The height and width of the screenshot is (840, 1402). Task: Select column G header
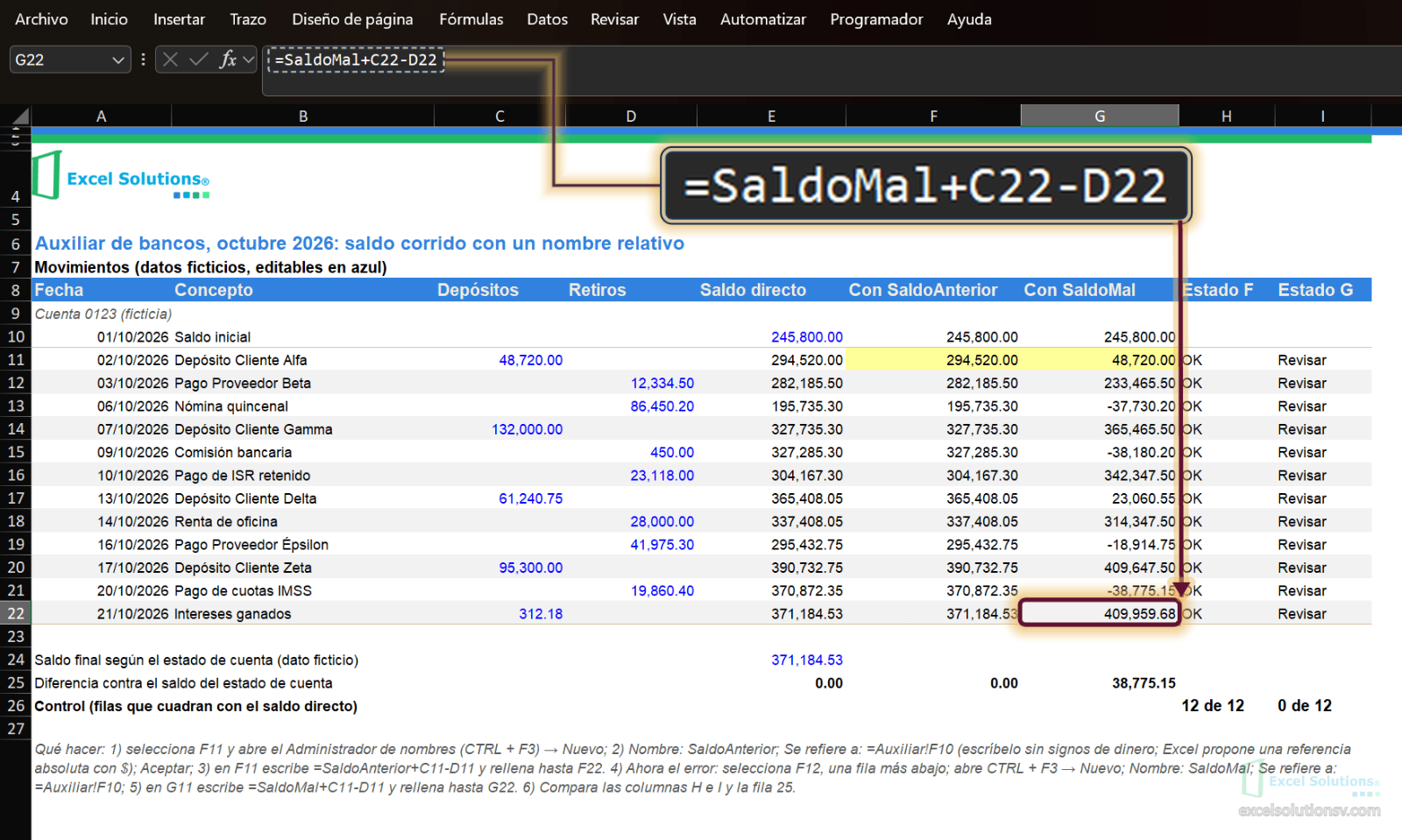(x=1100, y=116)
